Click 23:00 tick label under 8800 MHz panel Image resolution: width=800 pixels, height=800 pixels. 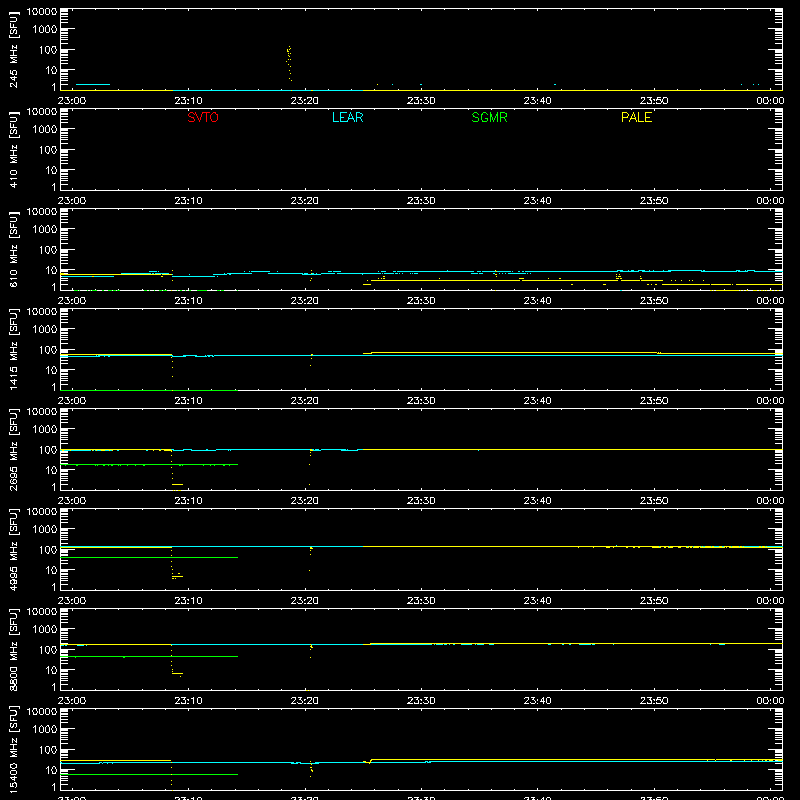[71, 701]
